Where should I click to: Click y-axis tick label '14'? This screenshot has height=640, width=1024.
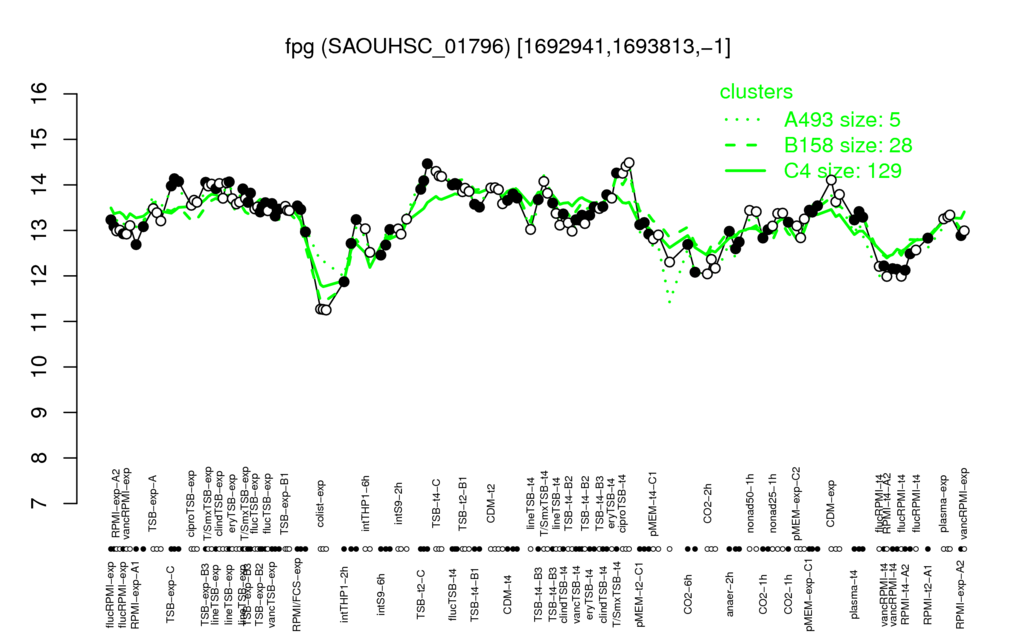[x=40, y=185]
